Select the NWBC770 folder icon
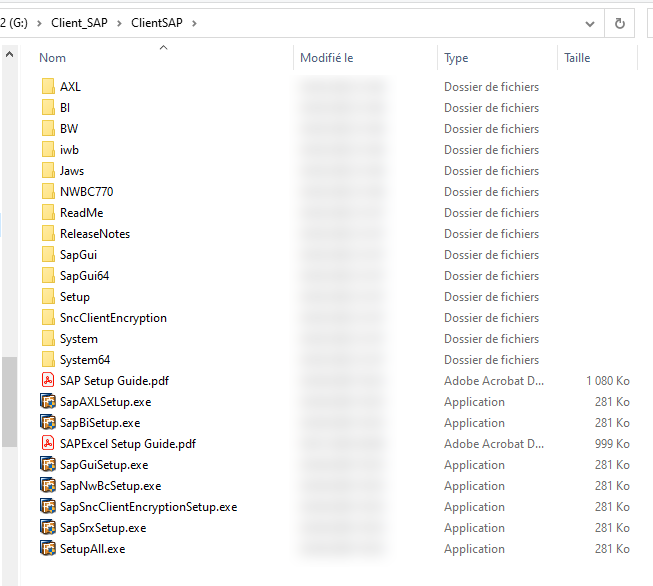This screenshot has width=653, height=586. [48, 192]
